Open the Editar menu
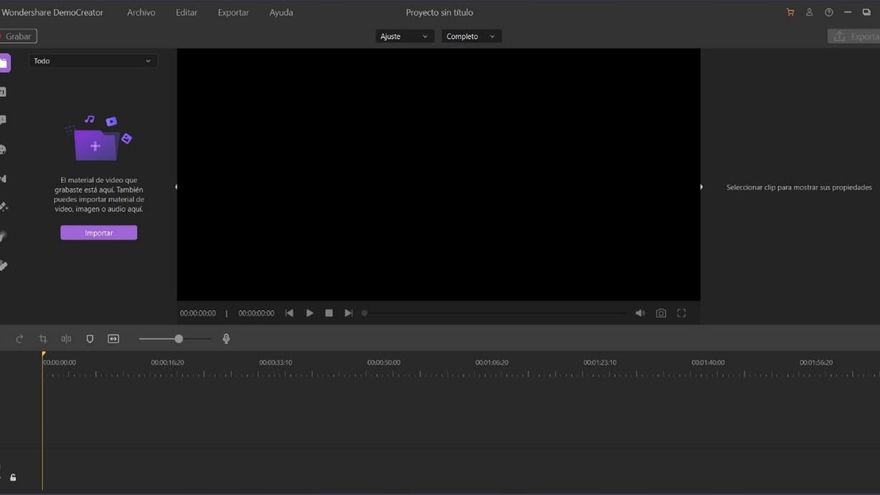The width and height of the screenshot is (880, 495). click(x=186, y=12)
